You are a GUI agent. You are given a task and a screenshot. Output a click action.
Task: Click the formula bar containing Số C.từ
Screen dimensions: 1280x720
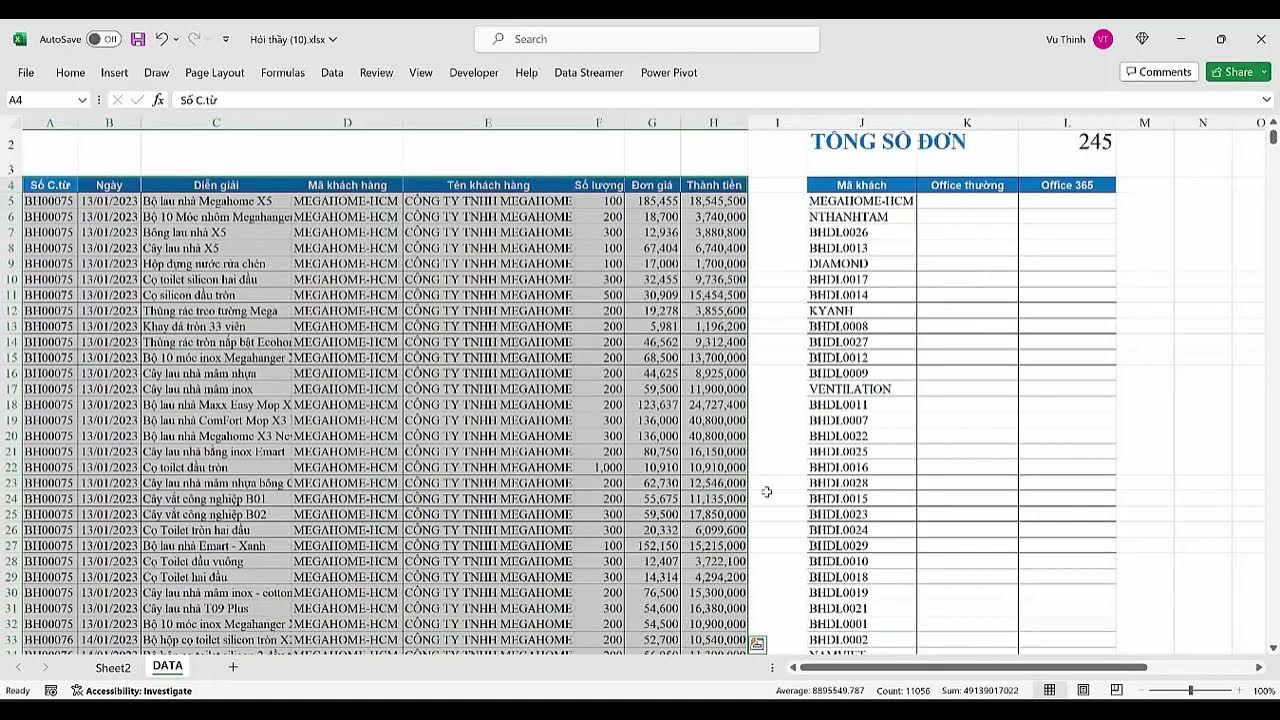[x=715, y=100]
